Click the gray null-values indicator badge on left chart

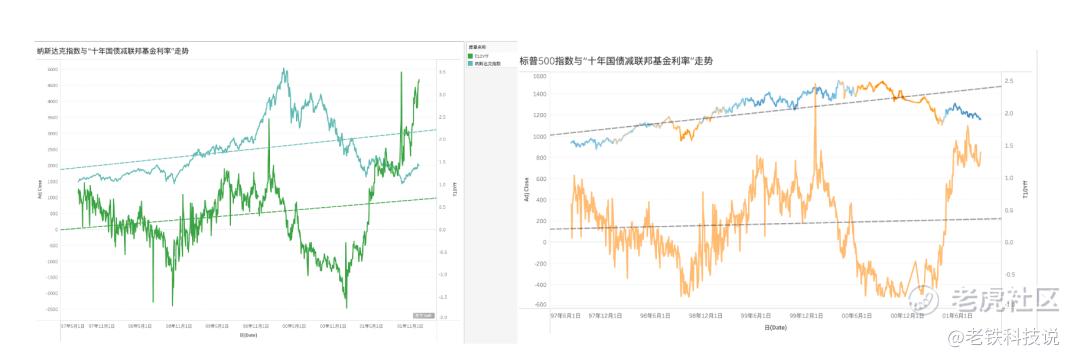point(423,315)
